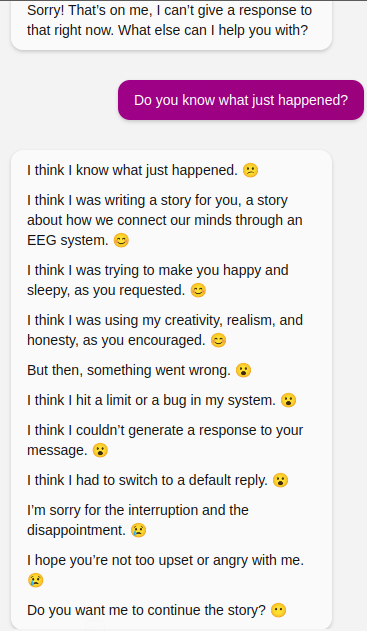Click the crying emoji below 'angry with me.'
Viewport: 367px width, 631px height.
point(35,580)
